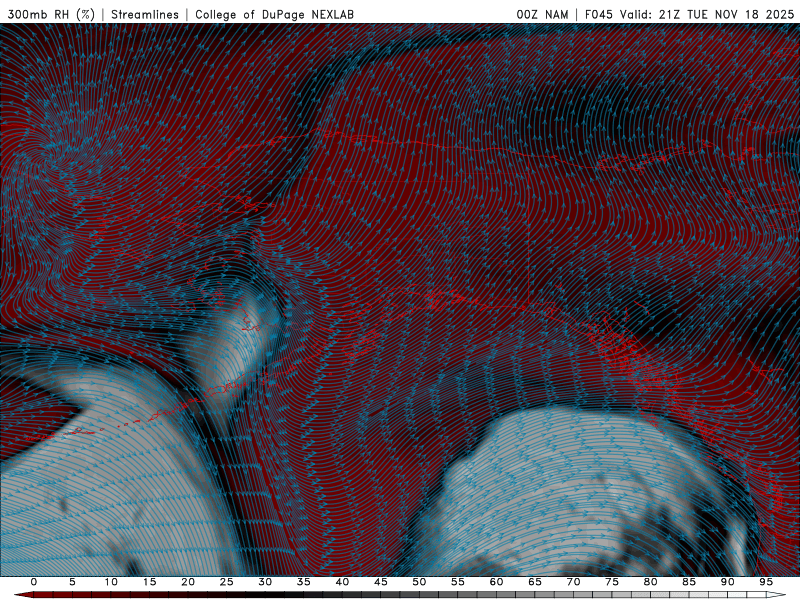Click the "F045" forecast hour text
The height and width of the screenshot is (600, 800).
(x=598, y=15)
